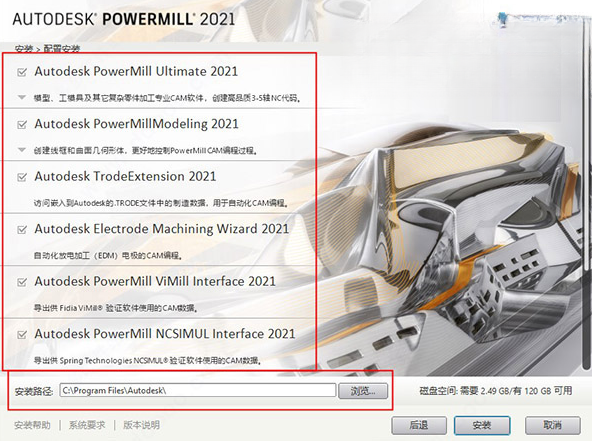Viewport: 592px width, 441px height.
Task: Click the 浏览... browse button
Action: pyautogui.click(x=363, y=391)
